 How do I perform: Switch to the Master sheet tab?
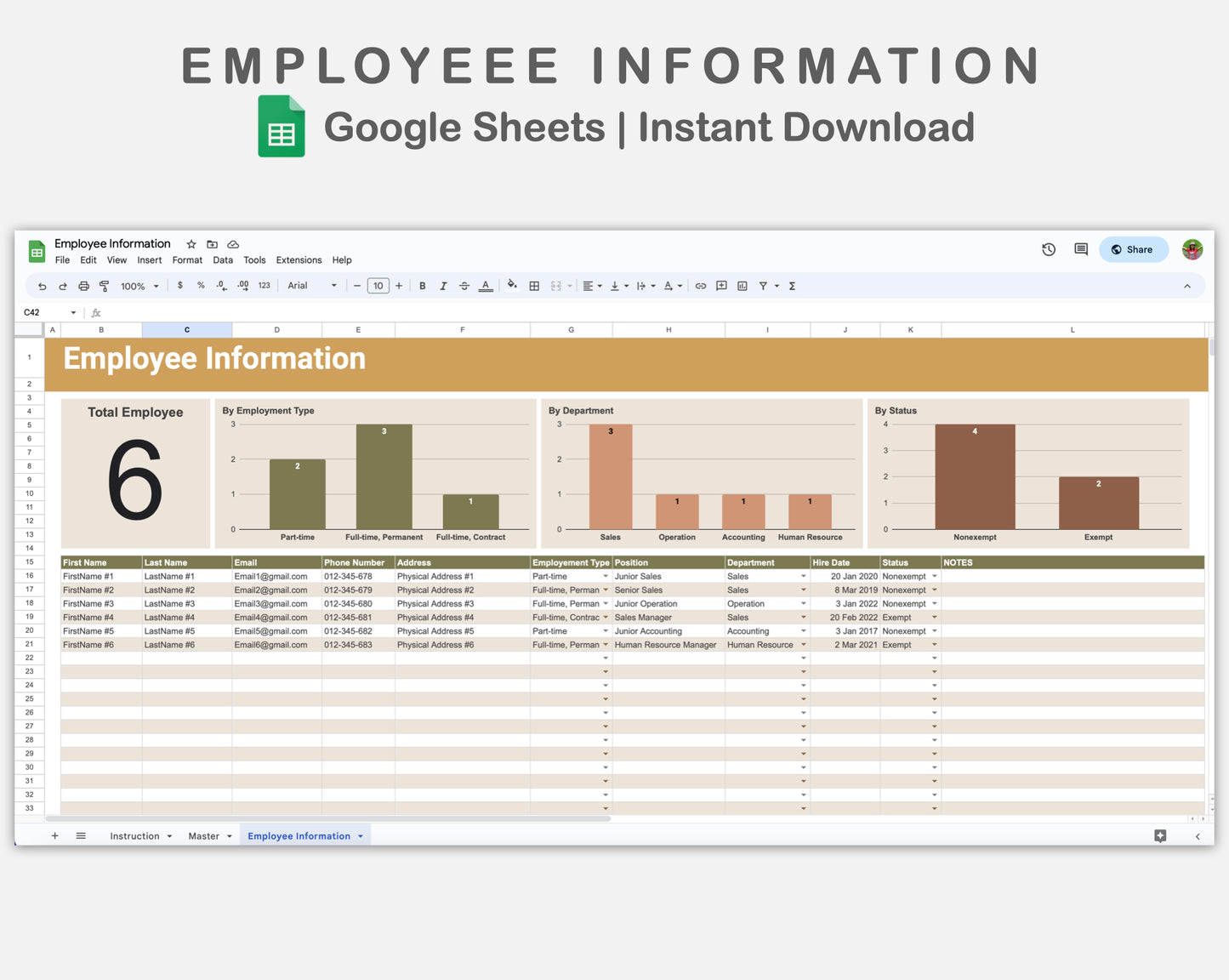point(204,835)
